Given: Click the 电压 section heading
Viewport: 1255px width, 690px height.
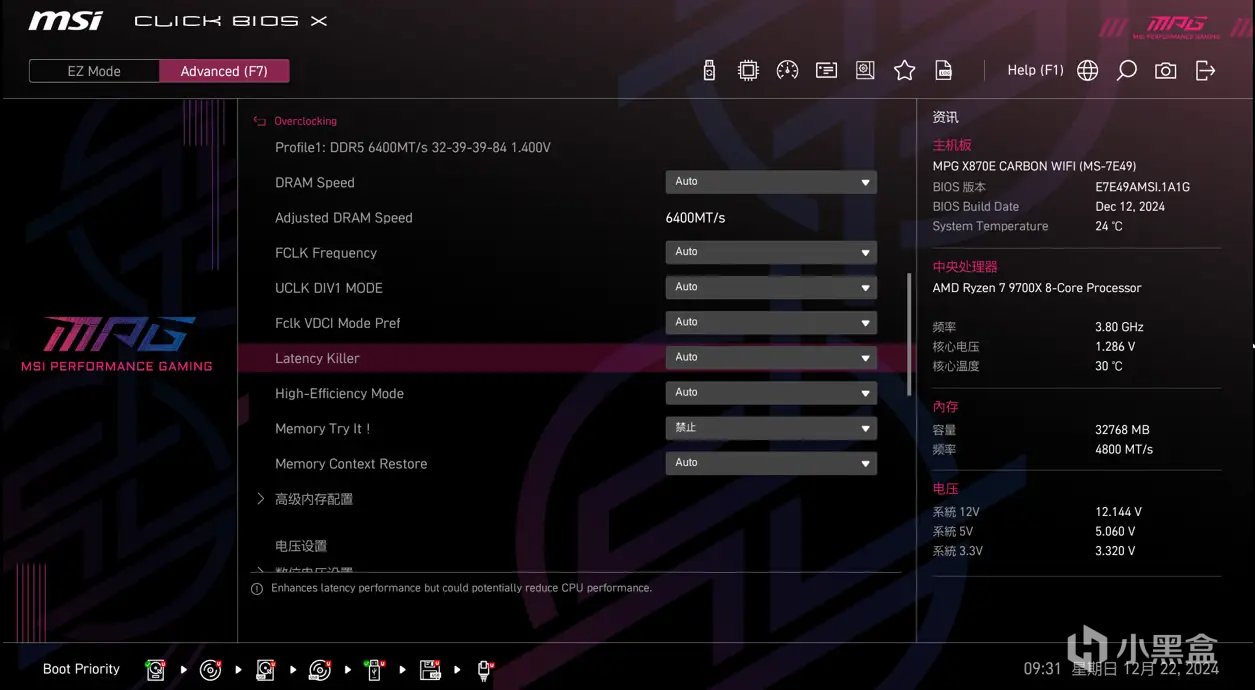Looking at the screenshot, I should pyautogui.click(x=945, y=489).
